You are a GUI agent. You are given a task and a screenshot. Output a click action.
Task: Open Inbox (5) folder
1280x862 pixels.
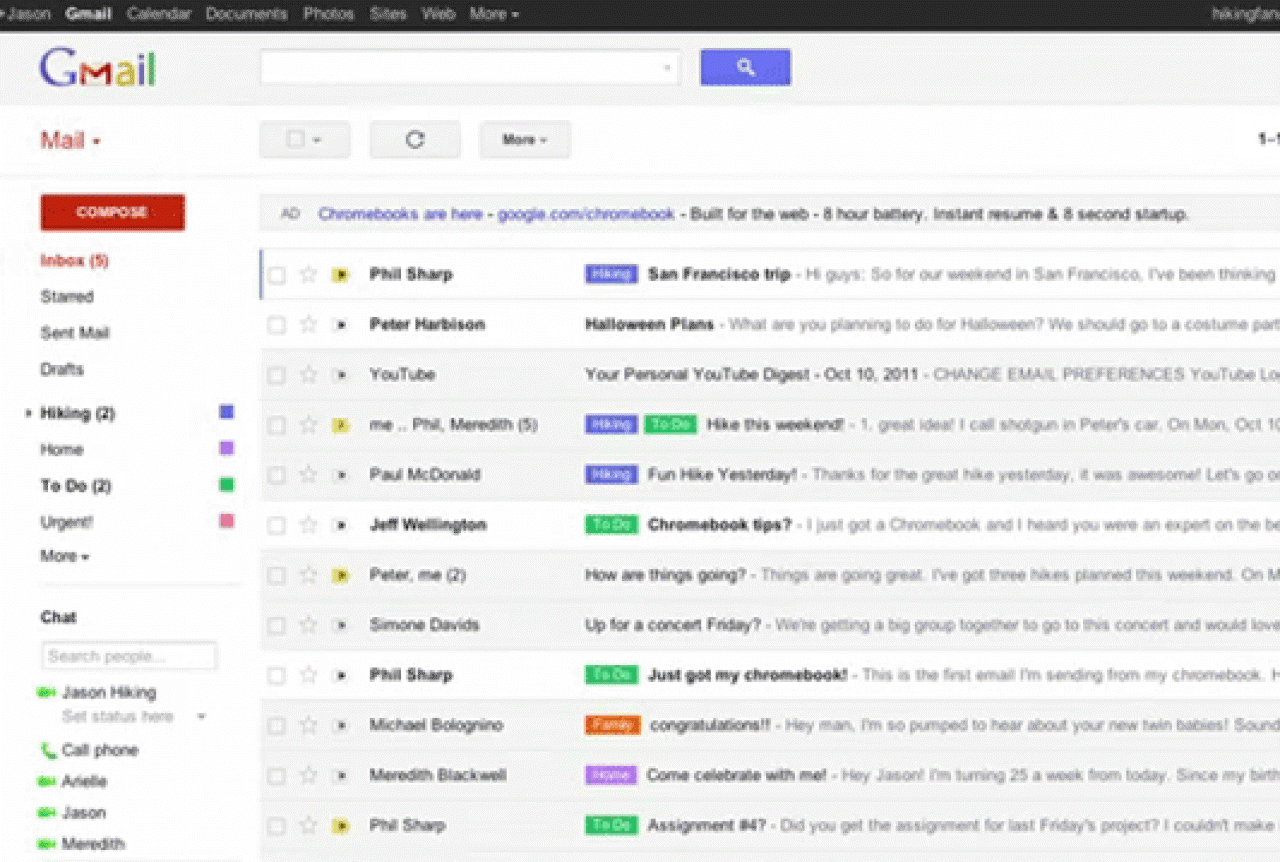pyautogui.click(x=74, y=260)
